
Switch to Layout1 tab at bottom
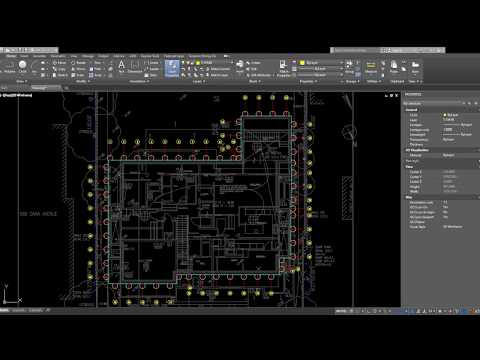[x=18, y=310]
